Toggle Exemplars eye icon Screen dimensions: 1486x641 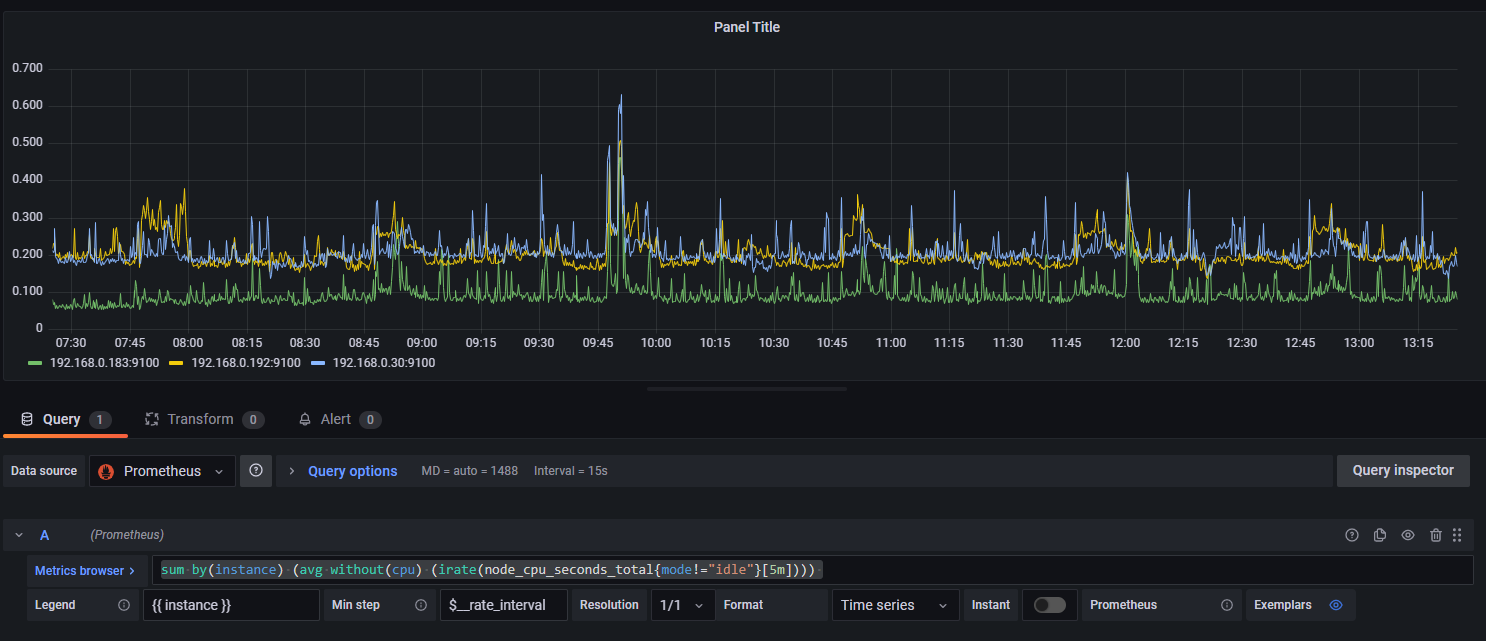click(x=1335, y=605)
